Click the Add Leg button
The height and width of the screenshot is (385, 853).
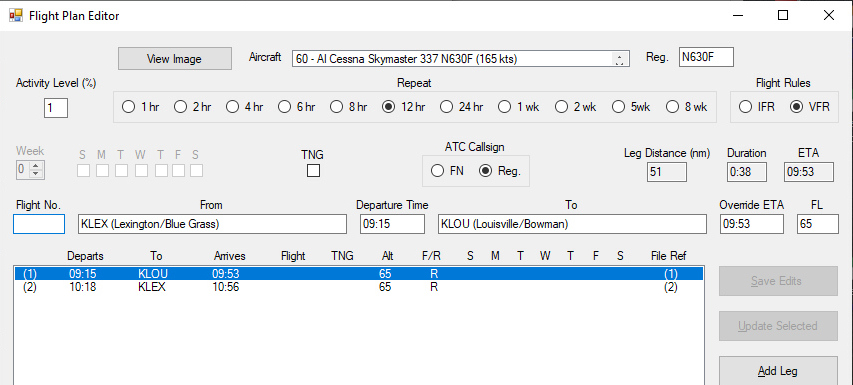pos(778,371)
